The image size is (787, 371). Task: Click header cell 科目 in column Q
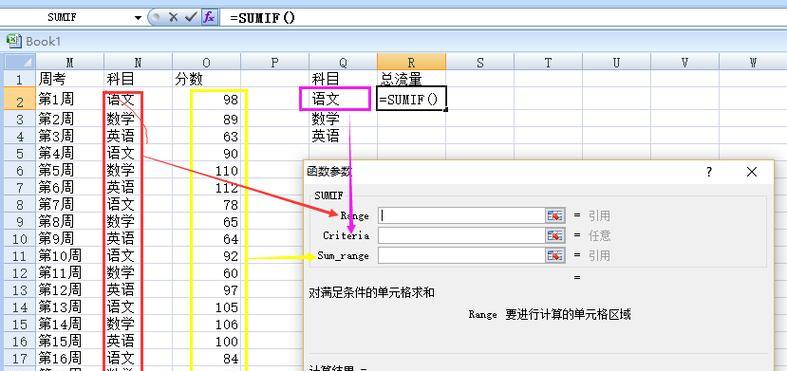point(343,79)
